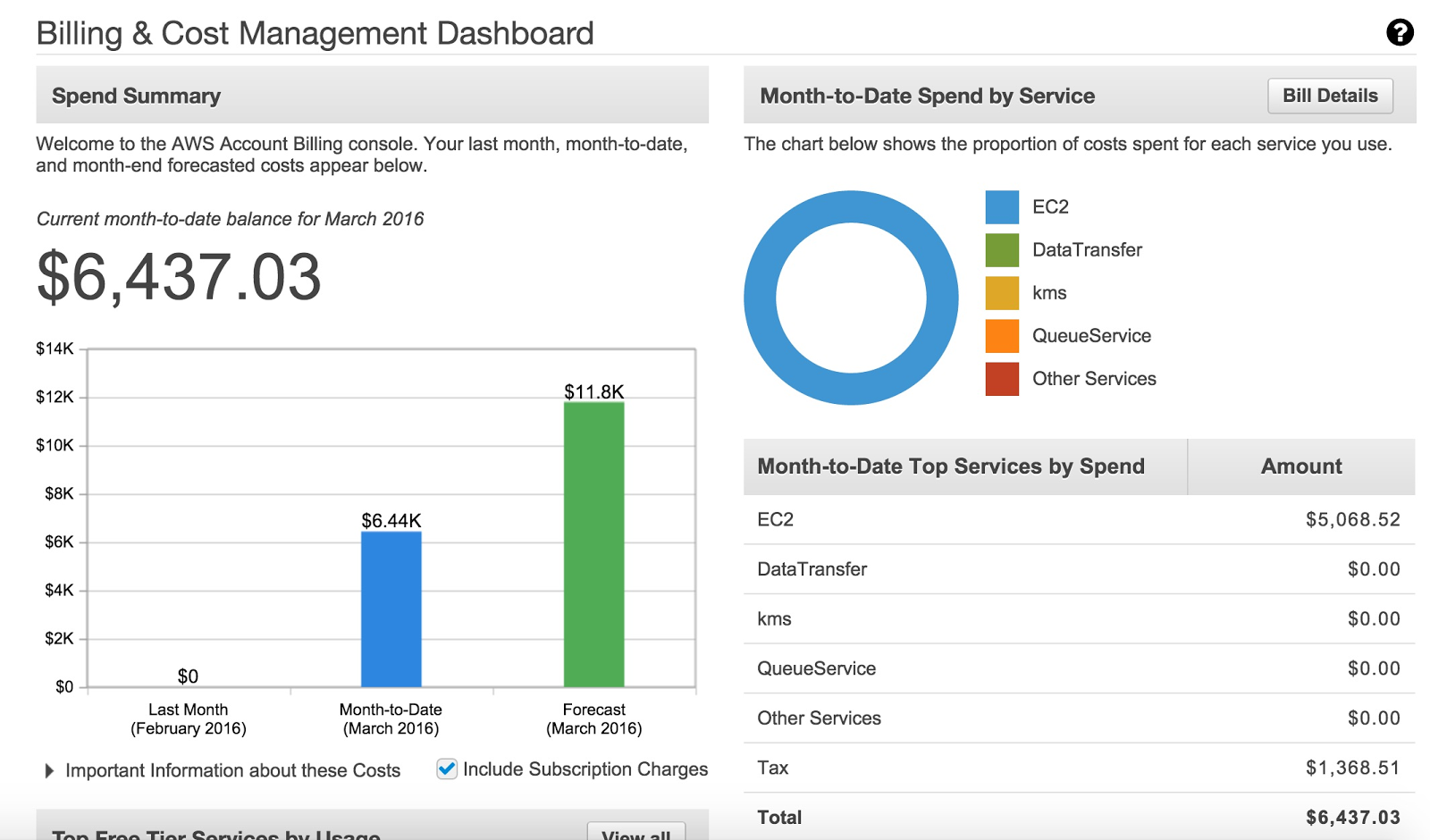
Task: Click the EC2 blue legend swatch
Action: pyautogui.click(x=1002, y=207)
